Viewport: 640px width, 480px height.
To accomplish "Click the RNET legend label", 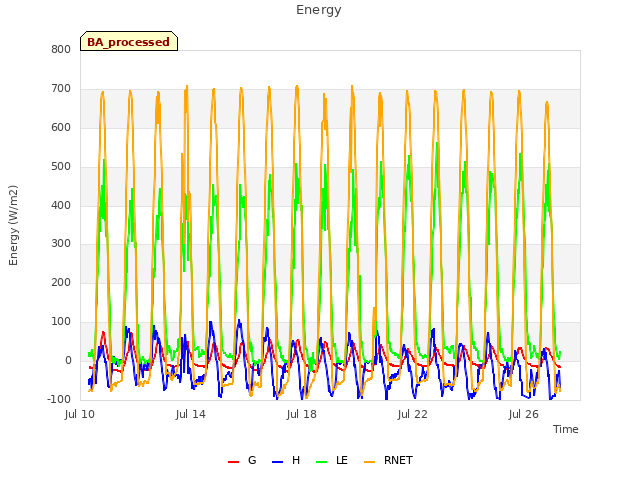I will (398, 460).
